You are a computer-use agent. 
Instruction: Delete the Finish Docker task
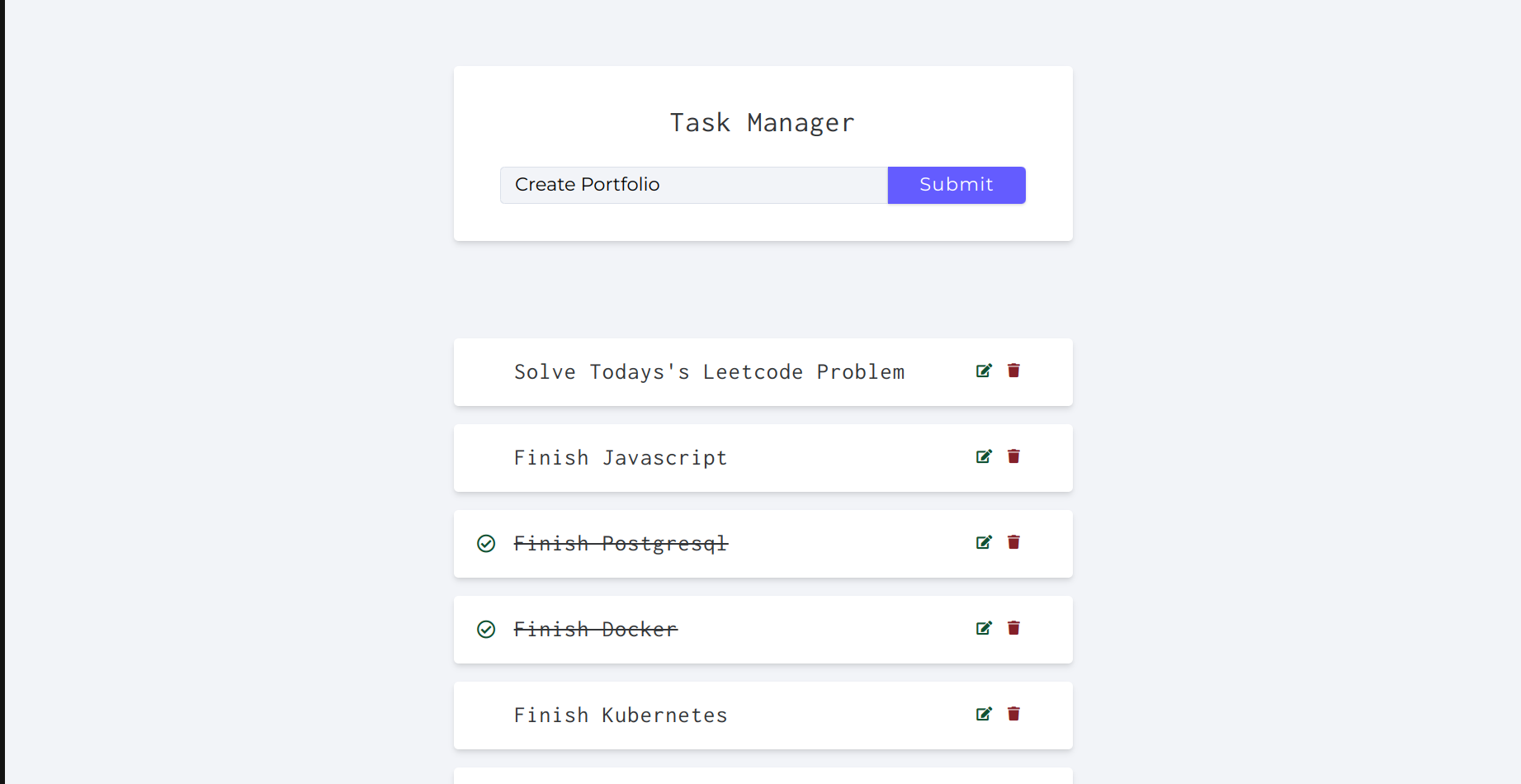point(1013,628)
